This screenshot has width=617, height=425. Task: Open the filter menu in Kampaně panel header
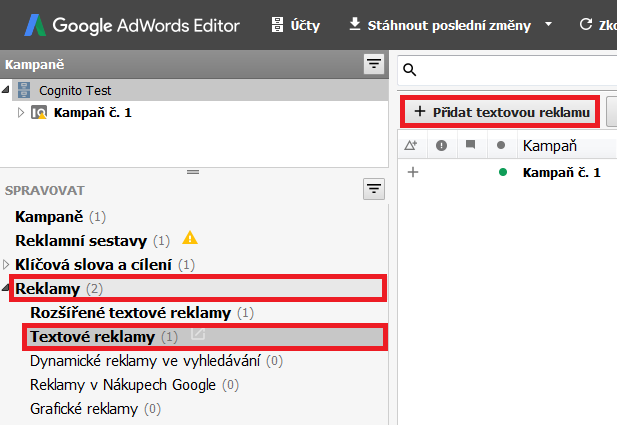[x=373, y=64]
